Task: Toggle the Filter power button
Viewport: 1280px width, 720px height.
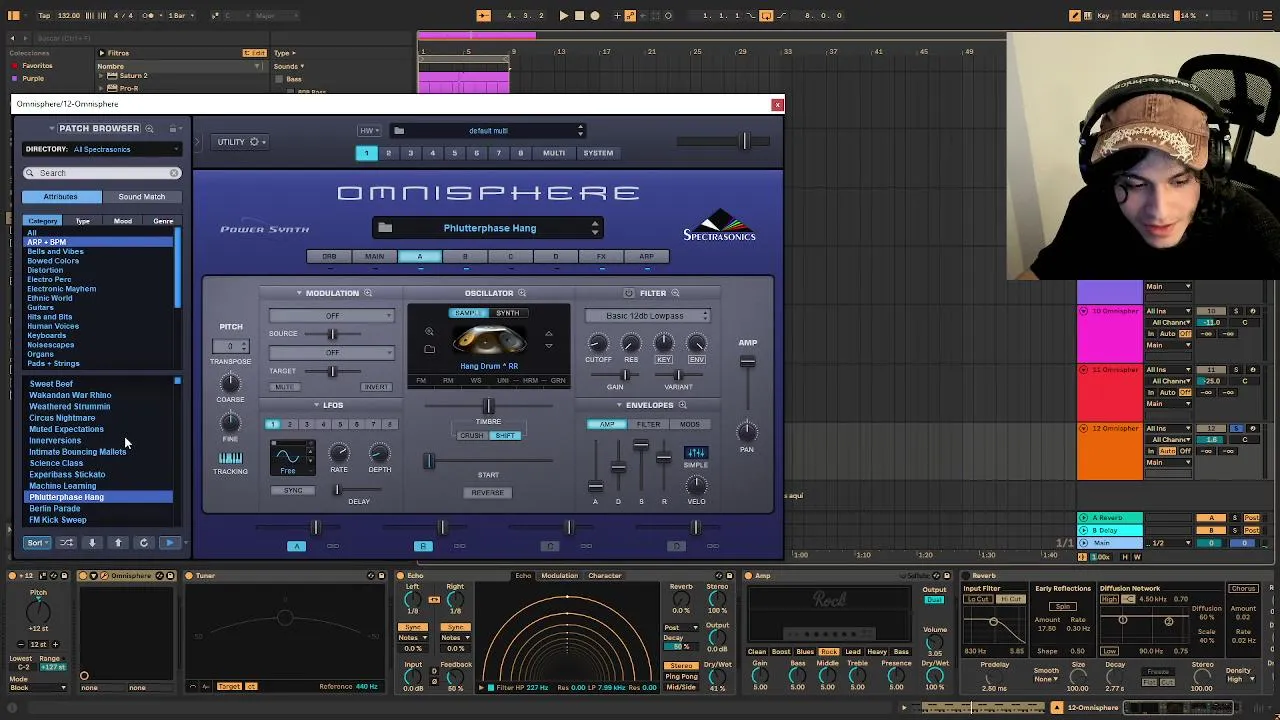Action: click(629, 293)
